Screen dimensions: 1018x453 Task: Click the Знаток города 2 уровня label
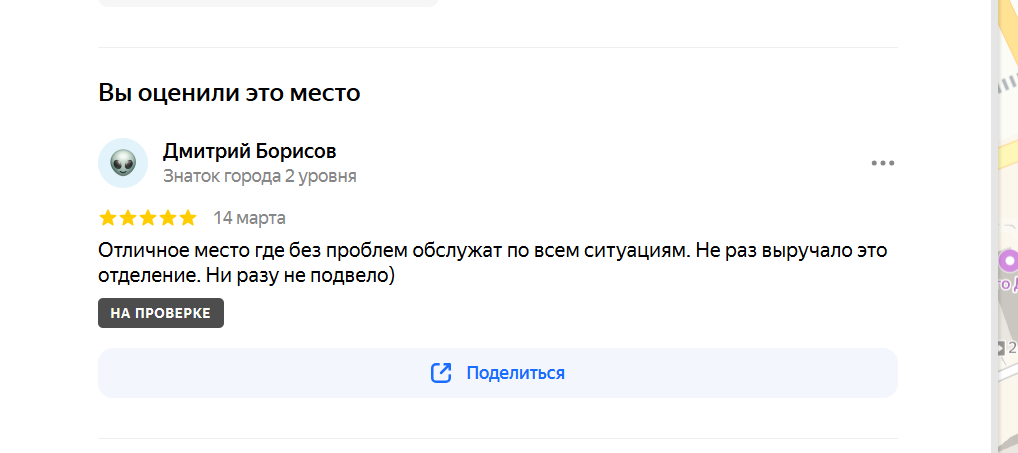pos(260,176)
